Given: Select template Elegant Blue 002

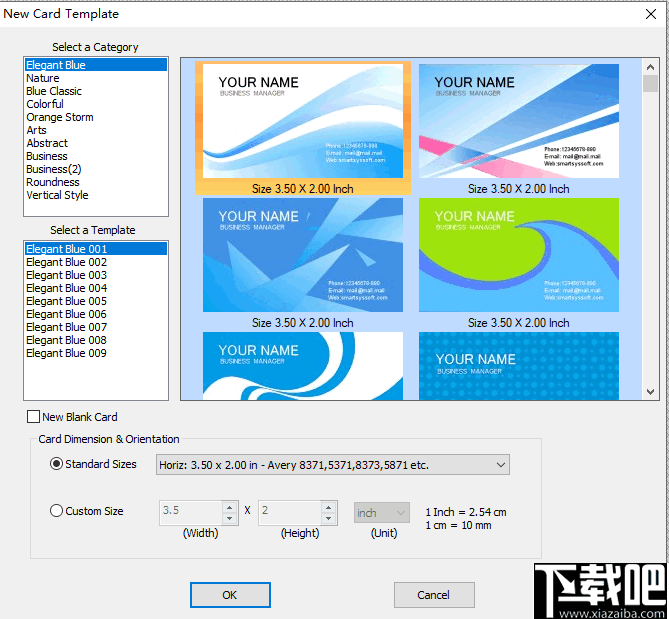Looking at the screenshot, I should pos(96,262).
